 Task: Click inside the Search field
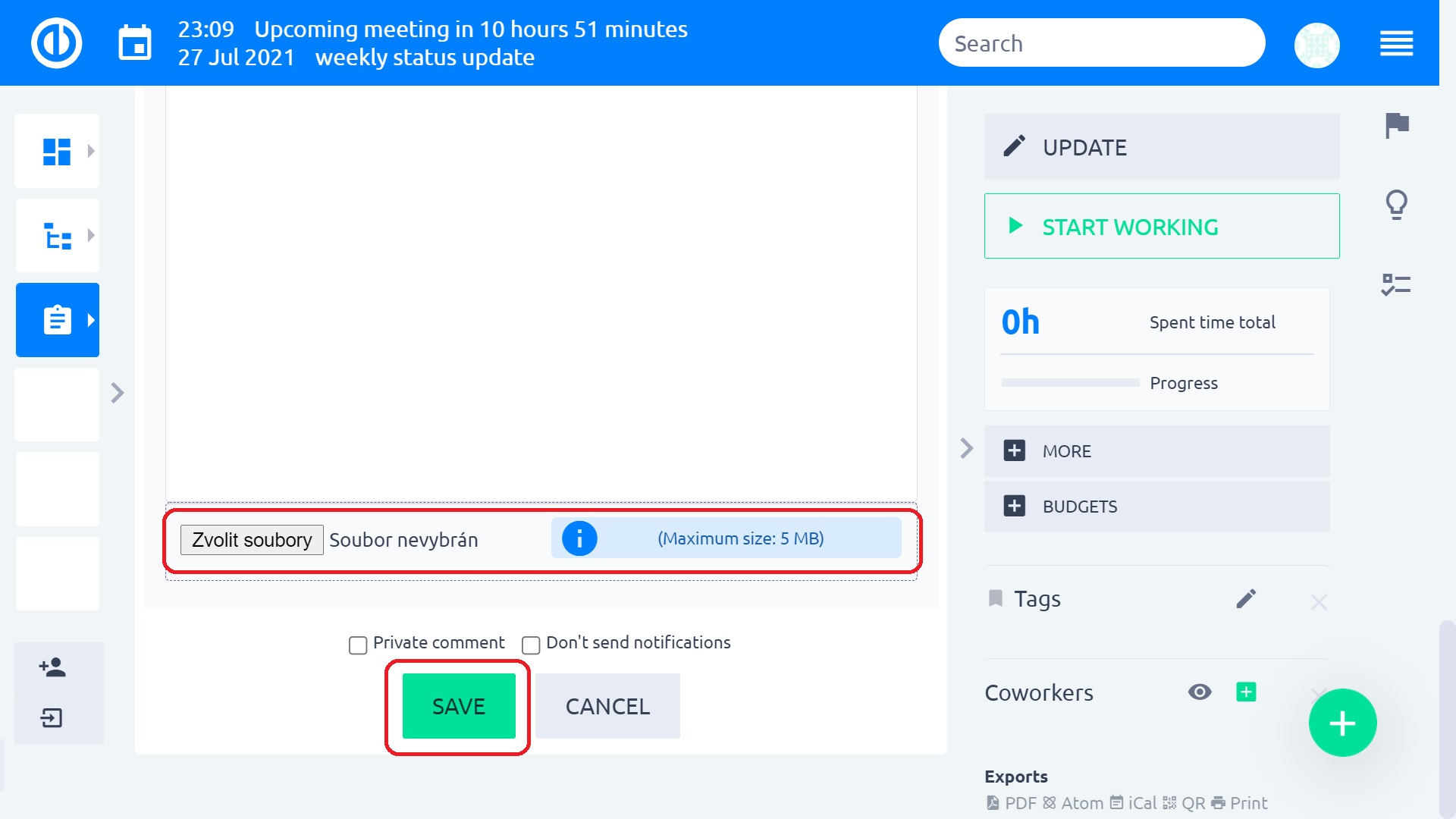[1101, 42]
